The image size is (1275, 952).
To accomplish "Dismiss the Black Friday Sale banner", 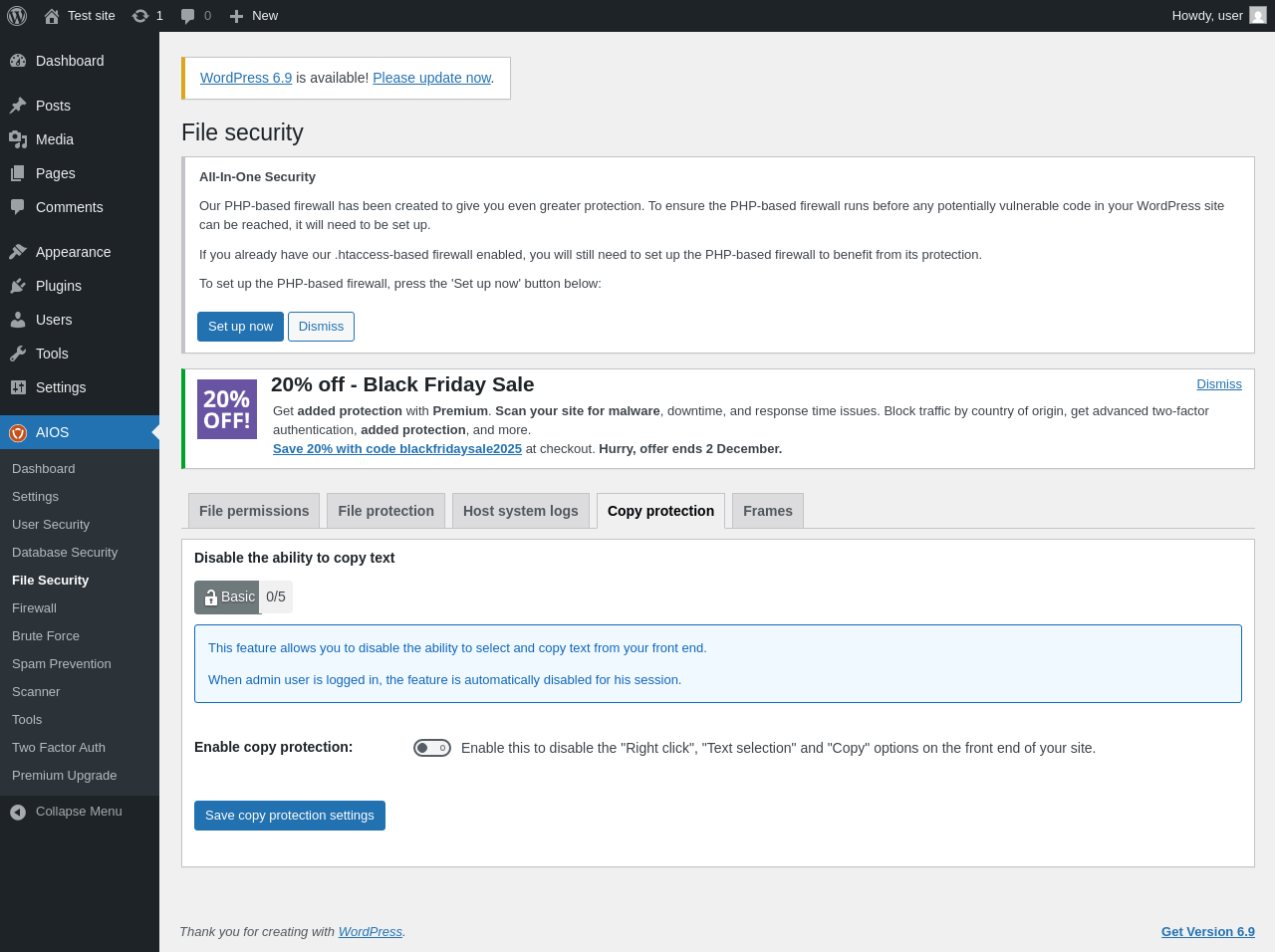I will tap(1219, 384).
